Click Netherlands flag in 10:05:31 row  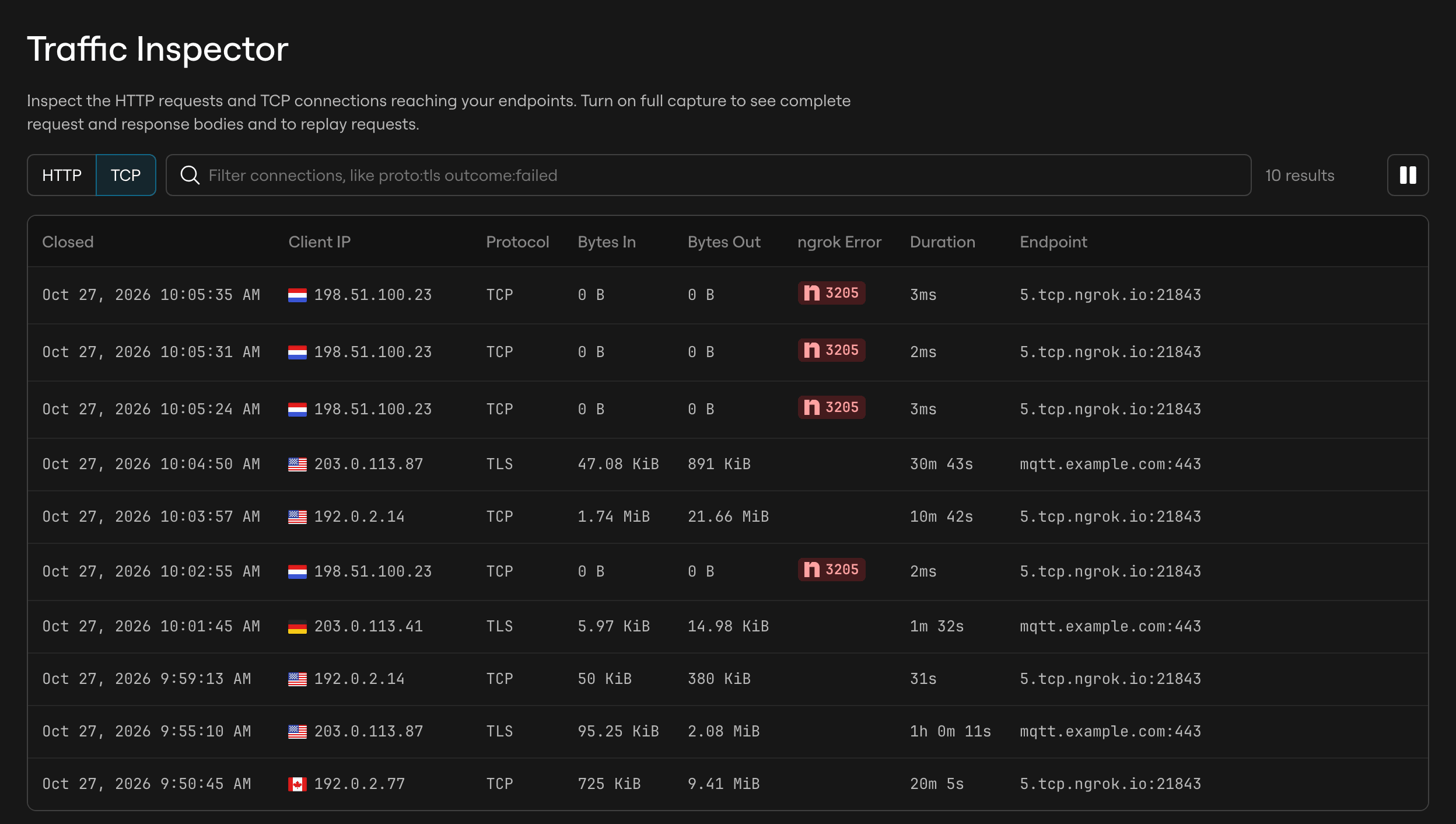point(297,352)
